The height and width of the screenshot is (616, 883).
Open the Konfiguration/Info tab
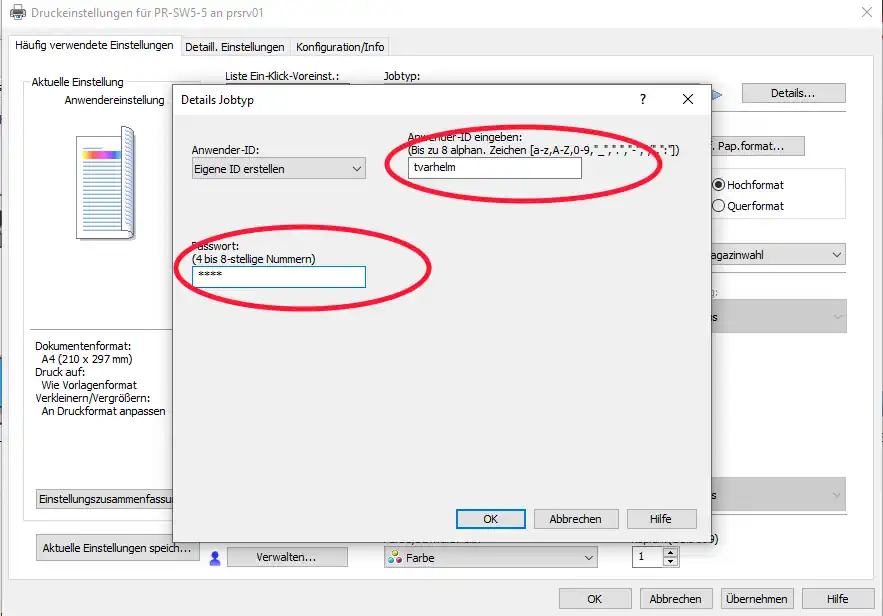(x=340, y=47)
